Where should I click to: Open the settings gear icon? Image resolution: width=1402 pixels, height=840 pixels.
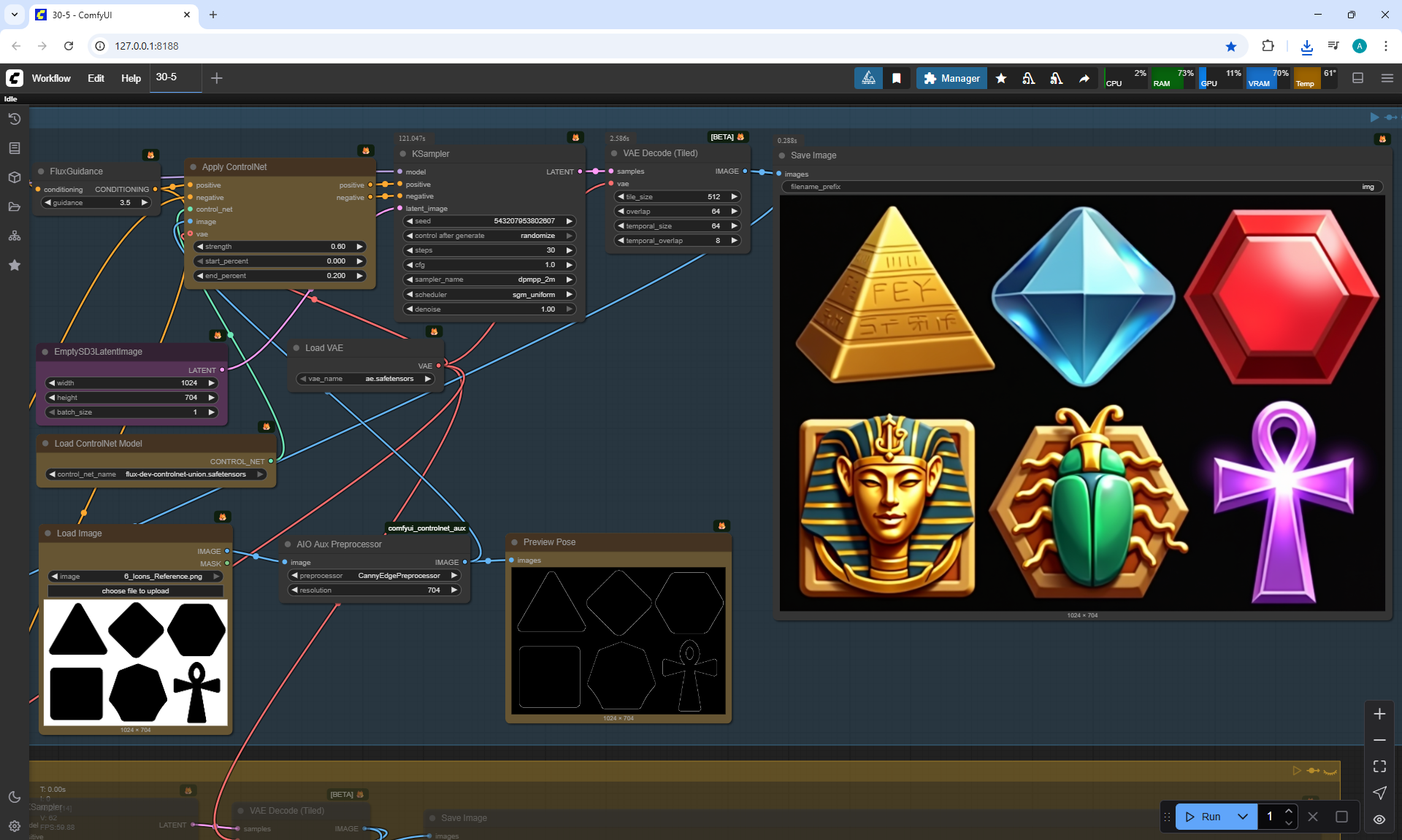[x=14, y=826]
